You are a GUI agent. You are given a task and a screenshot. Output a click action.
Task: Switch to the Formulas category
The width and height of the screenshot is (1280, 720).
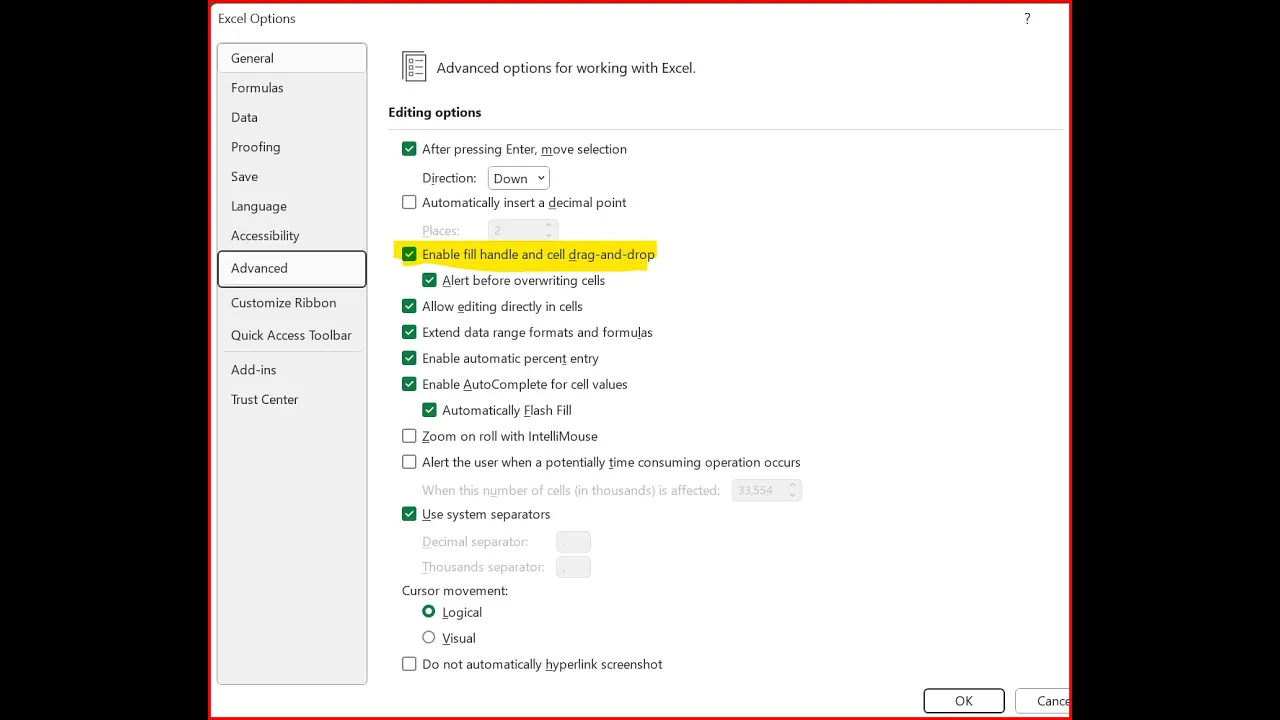click(291, 88)
